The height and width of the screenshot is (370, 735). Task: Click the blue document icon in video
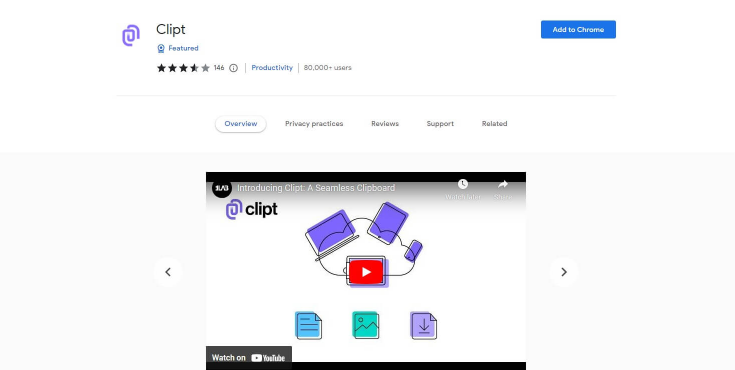click(x=308, y=325)
